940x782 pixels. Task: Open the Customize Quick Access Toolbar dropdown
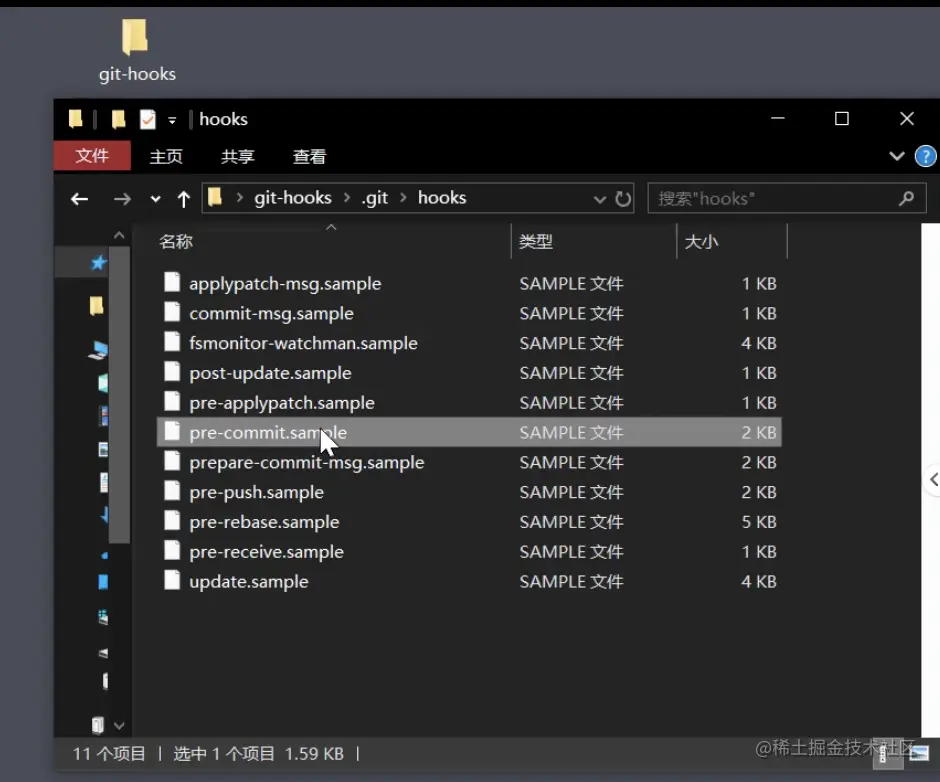coord(172,121)
